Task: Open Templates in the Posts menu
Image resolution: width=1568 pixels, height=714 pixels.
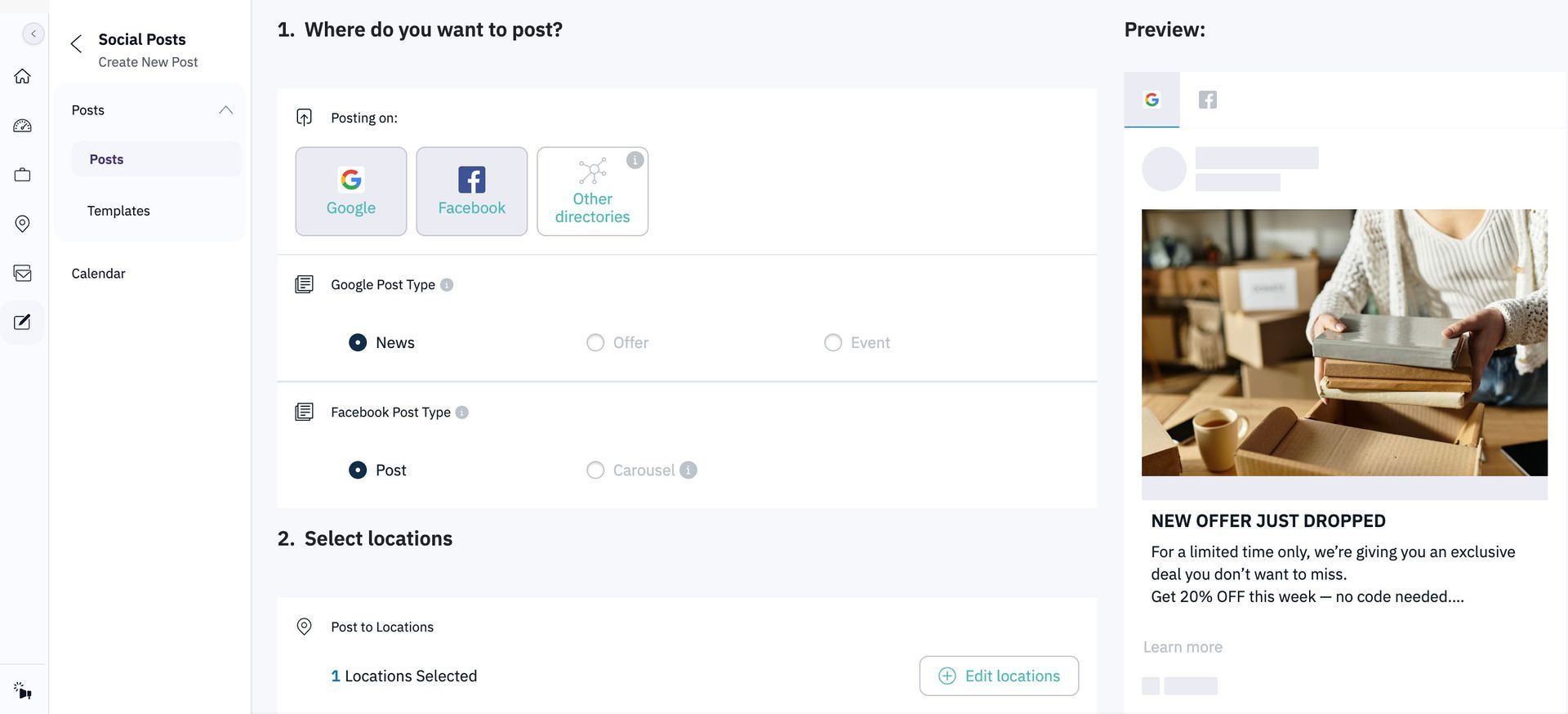Action: 118,211
